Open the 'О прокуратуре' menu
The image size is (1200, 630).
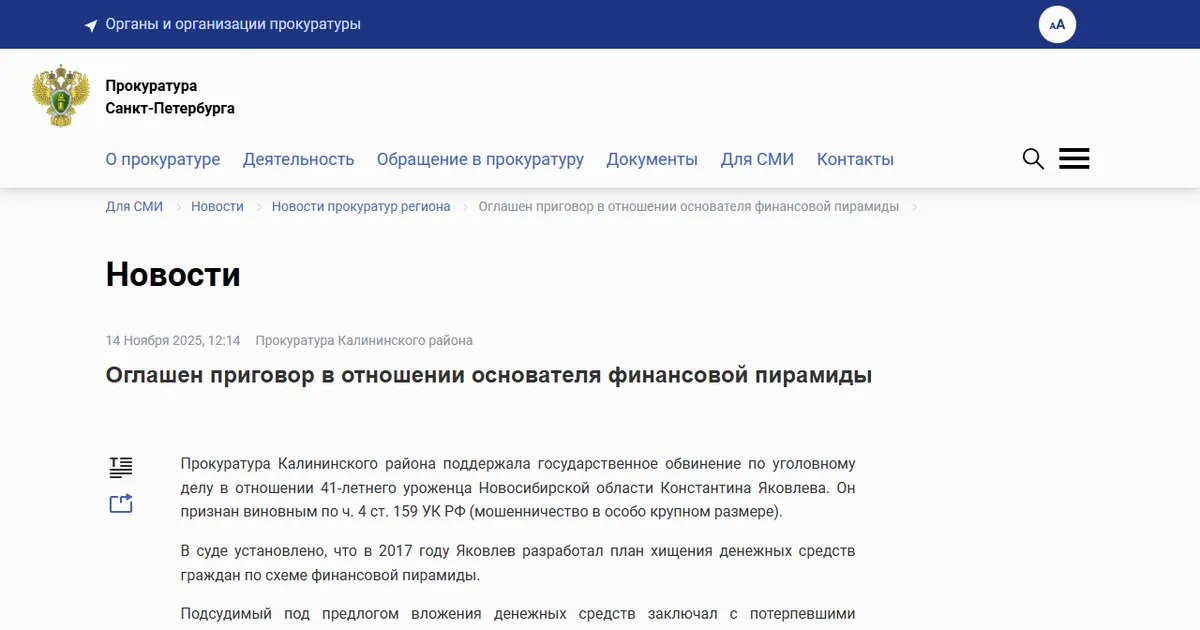163,159
